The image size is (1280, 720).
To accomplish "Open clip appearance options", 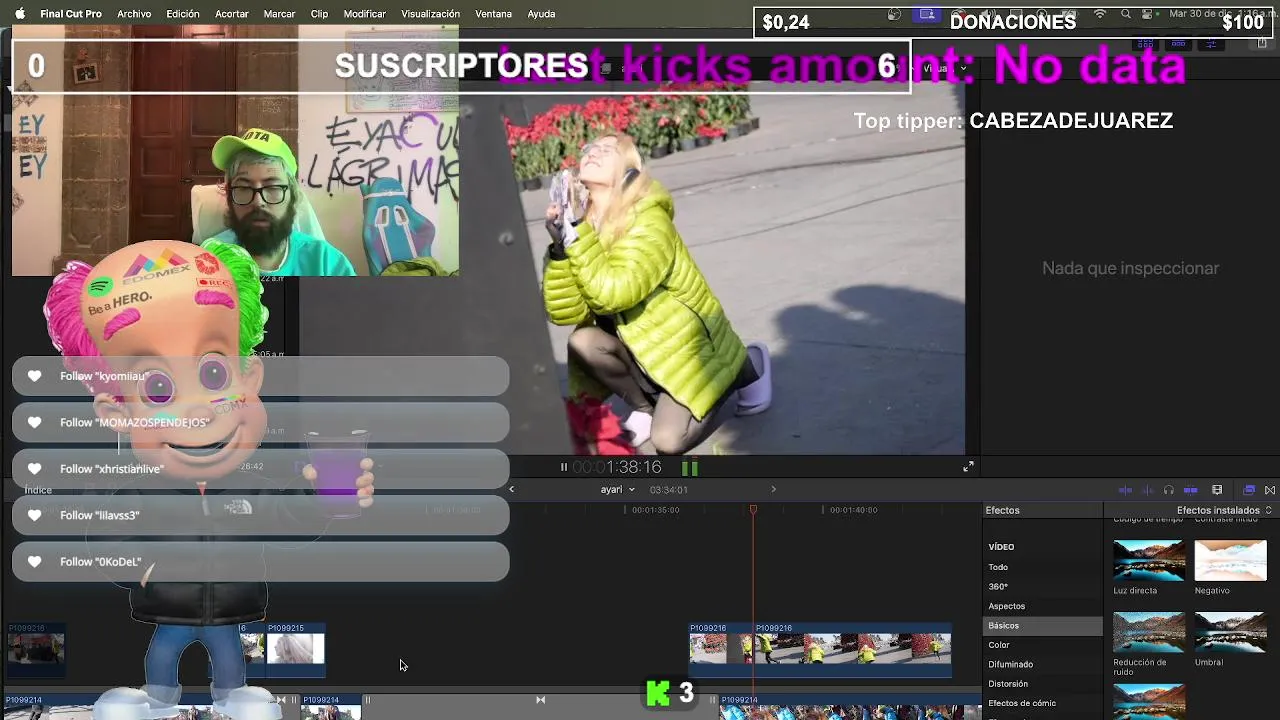I will (1217, 490).
